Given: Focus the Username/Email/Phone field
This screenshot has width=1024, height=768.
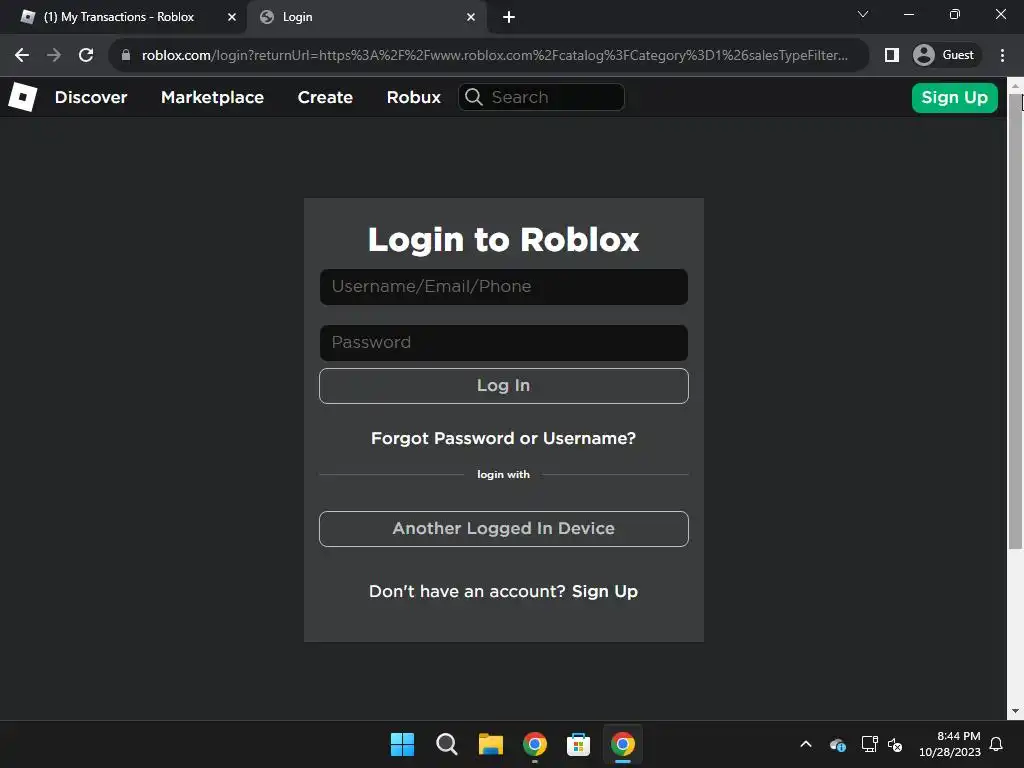Looking at the screenshot, I should coord(504,287).
